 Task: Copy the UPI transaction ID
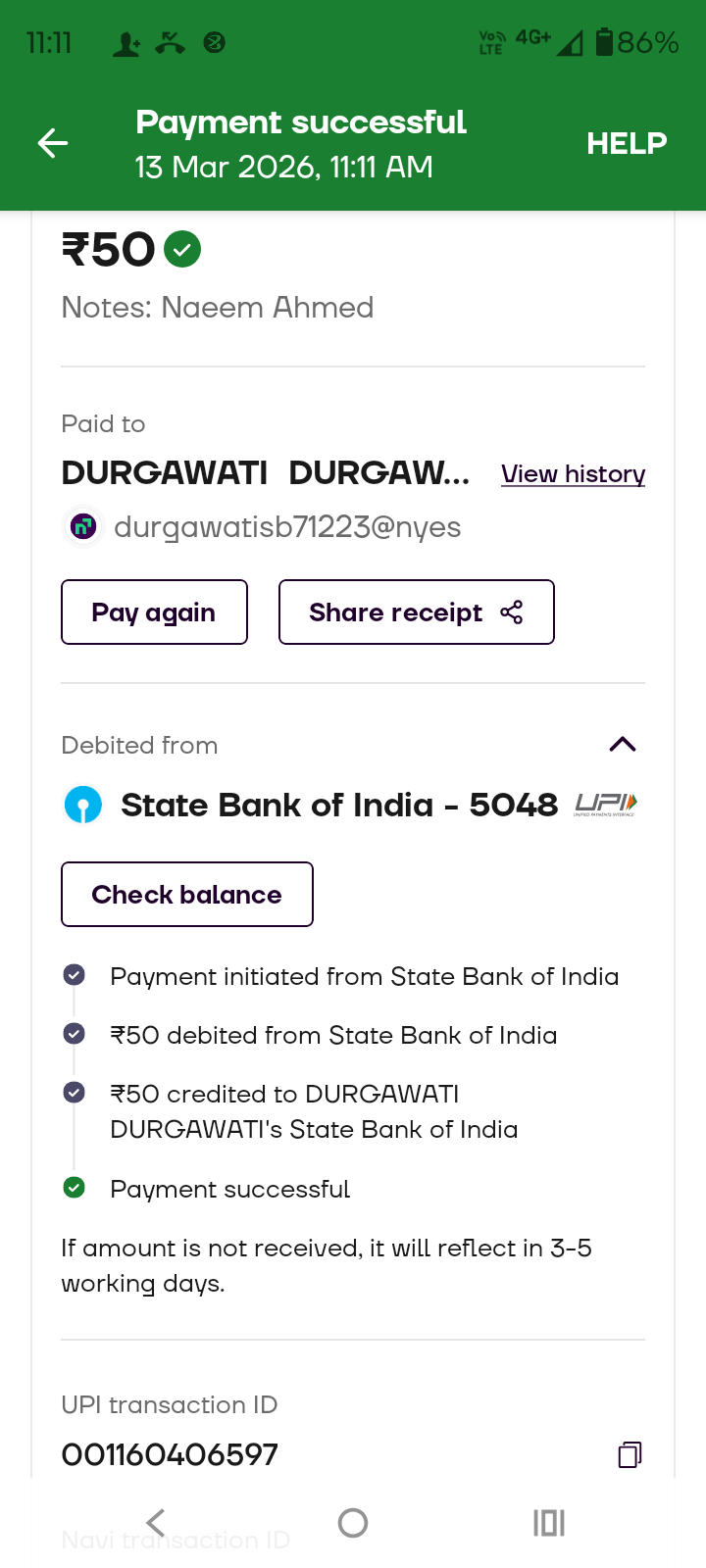tap(630, 1454)
